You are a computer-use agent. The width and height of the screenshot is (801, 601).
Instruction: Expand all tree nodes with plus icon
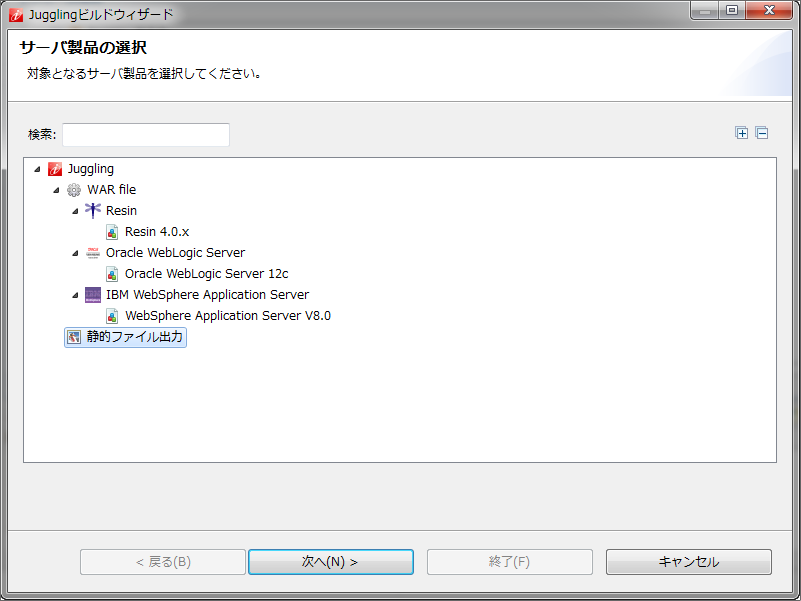coord(742,133)
